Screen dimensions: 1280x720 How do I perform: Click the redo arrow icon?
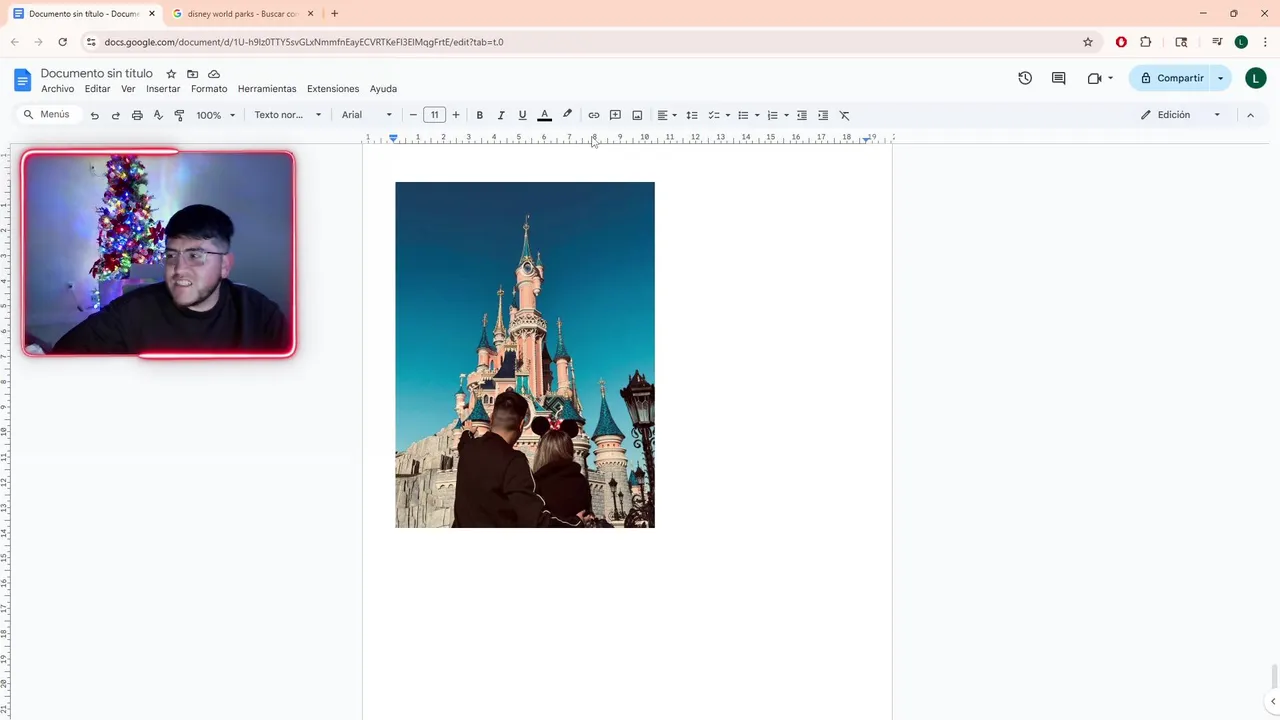pyautogui.click(x=115, y=115)
